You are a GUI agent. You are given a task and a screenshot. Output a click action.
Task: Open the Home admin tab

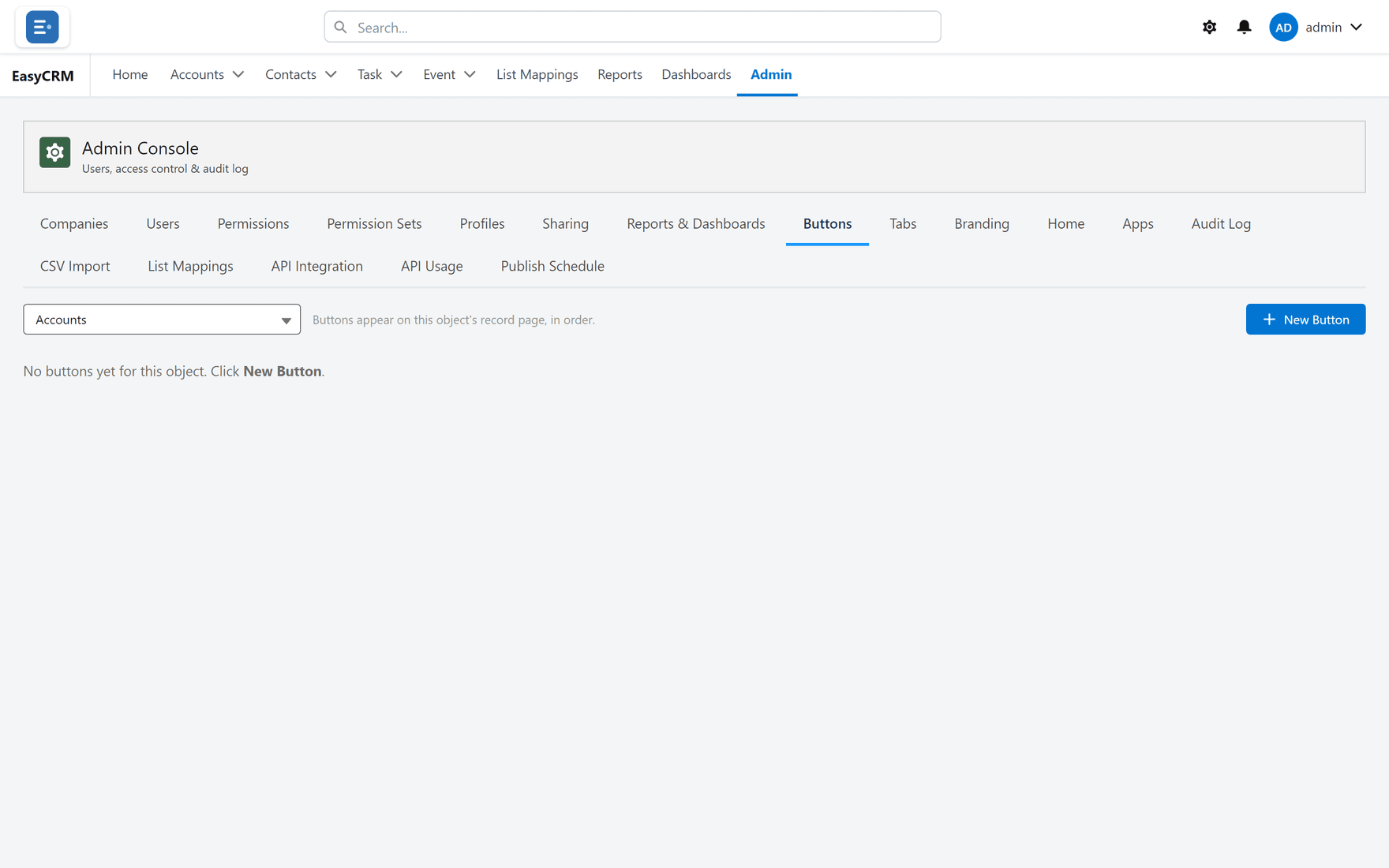[x=1066, y=223]
